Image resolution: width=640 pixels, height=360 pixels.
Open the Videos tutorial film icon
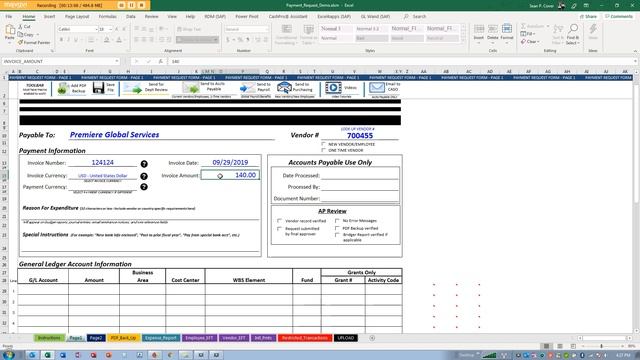(x=333, y=88)
